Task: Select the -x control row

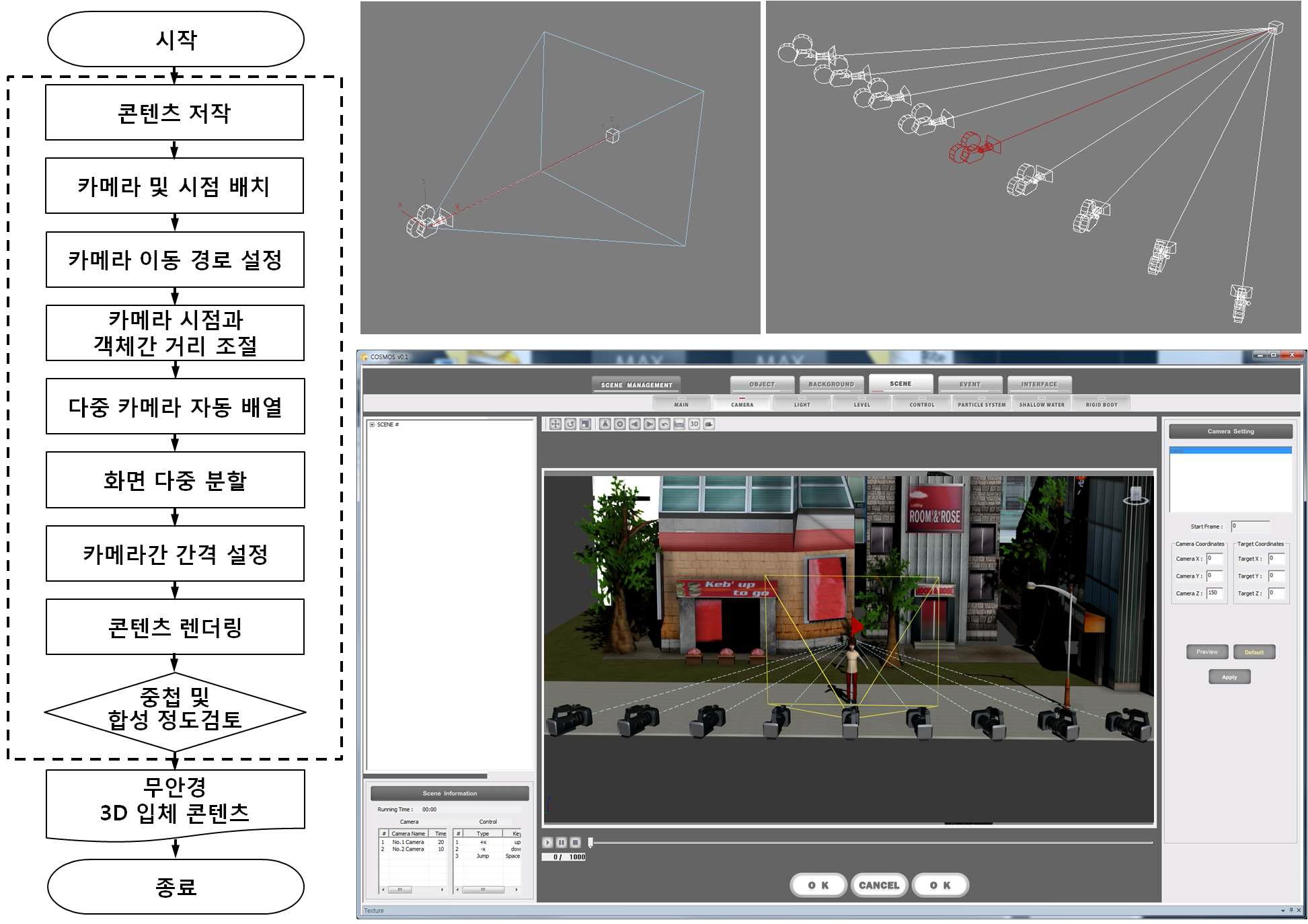Action: point(488,849)
